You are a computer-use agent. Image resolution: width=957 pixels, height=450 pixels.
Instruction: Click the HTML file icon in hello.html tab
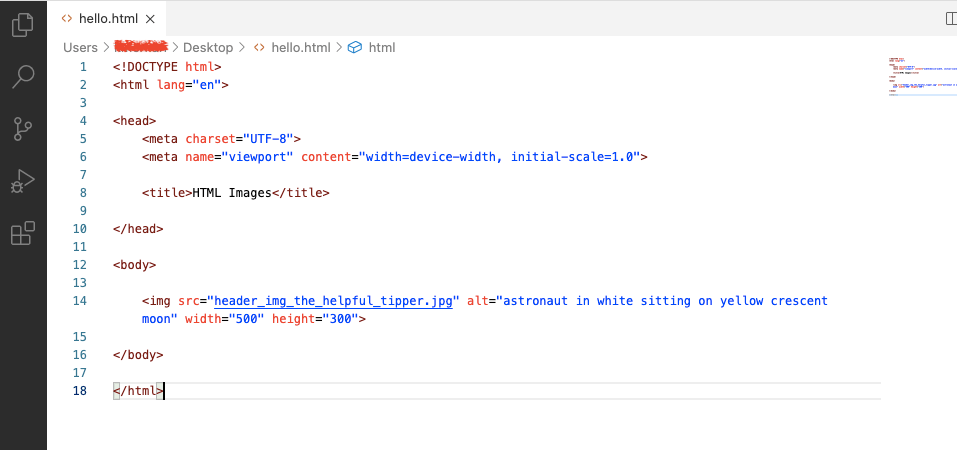67,18
